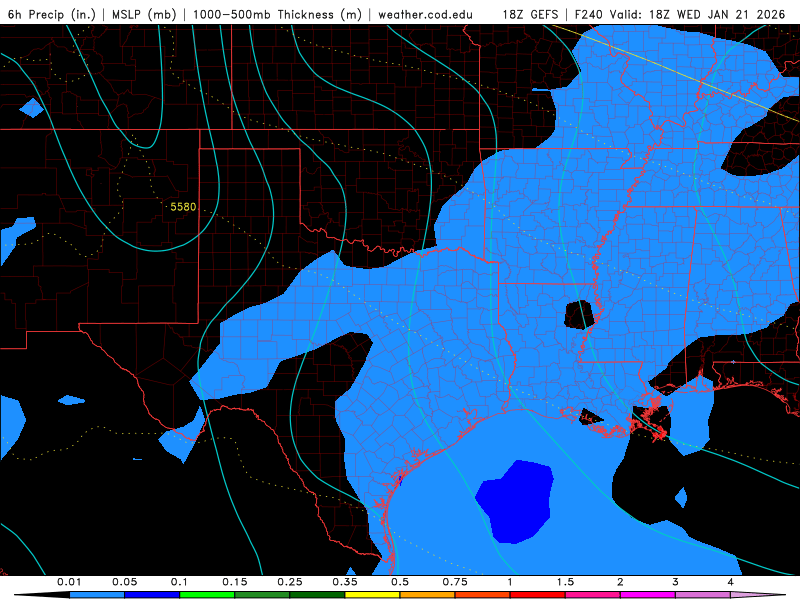Click the 0.75 legend value
Image resolution: width=800 pixels, height=600 pixels.
click(x=455, y=582)
